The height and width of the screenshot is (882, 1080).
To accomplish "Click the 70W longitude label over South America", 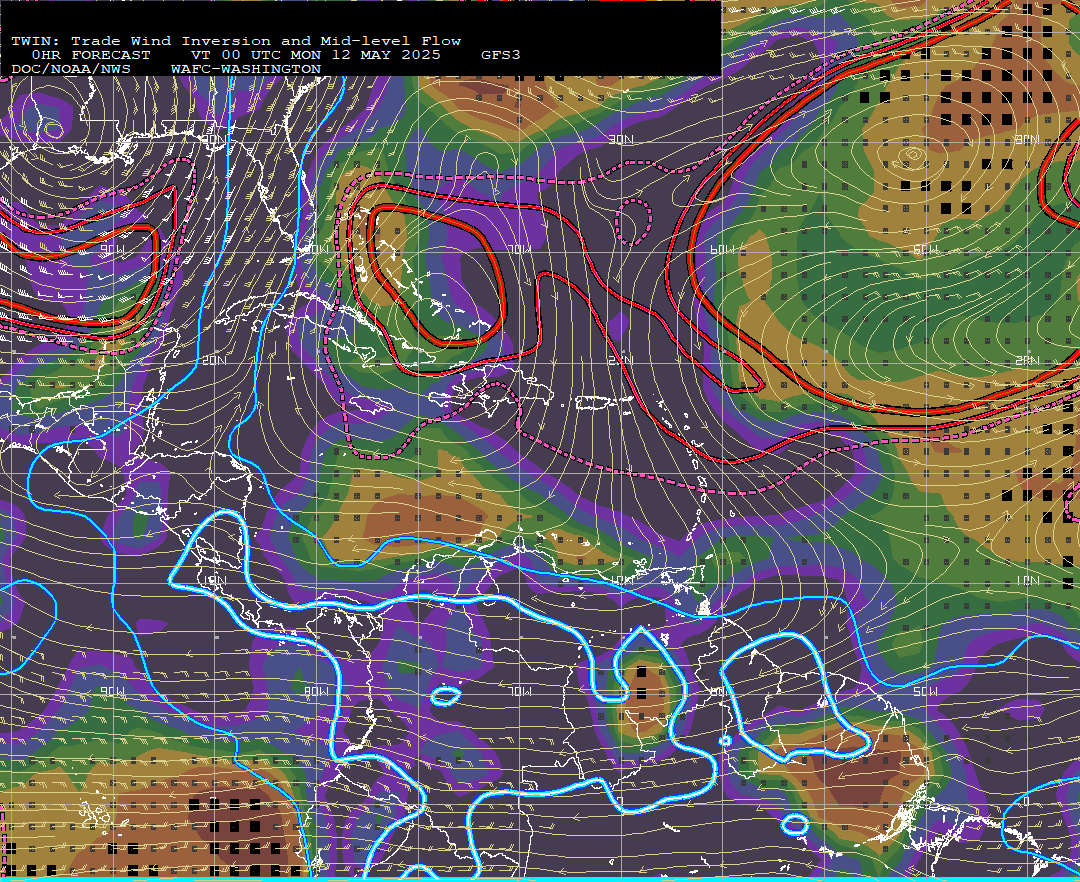I will (521, 691).
